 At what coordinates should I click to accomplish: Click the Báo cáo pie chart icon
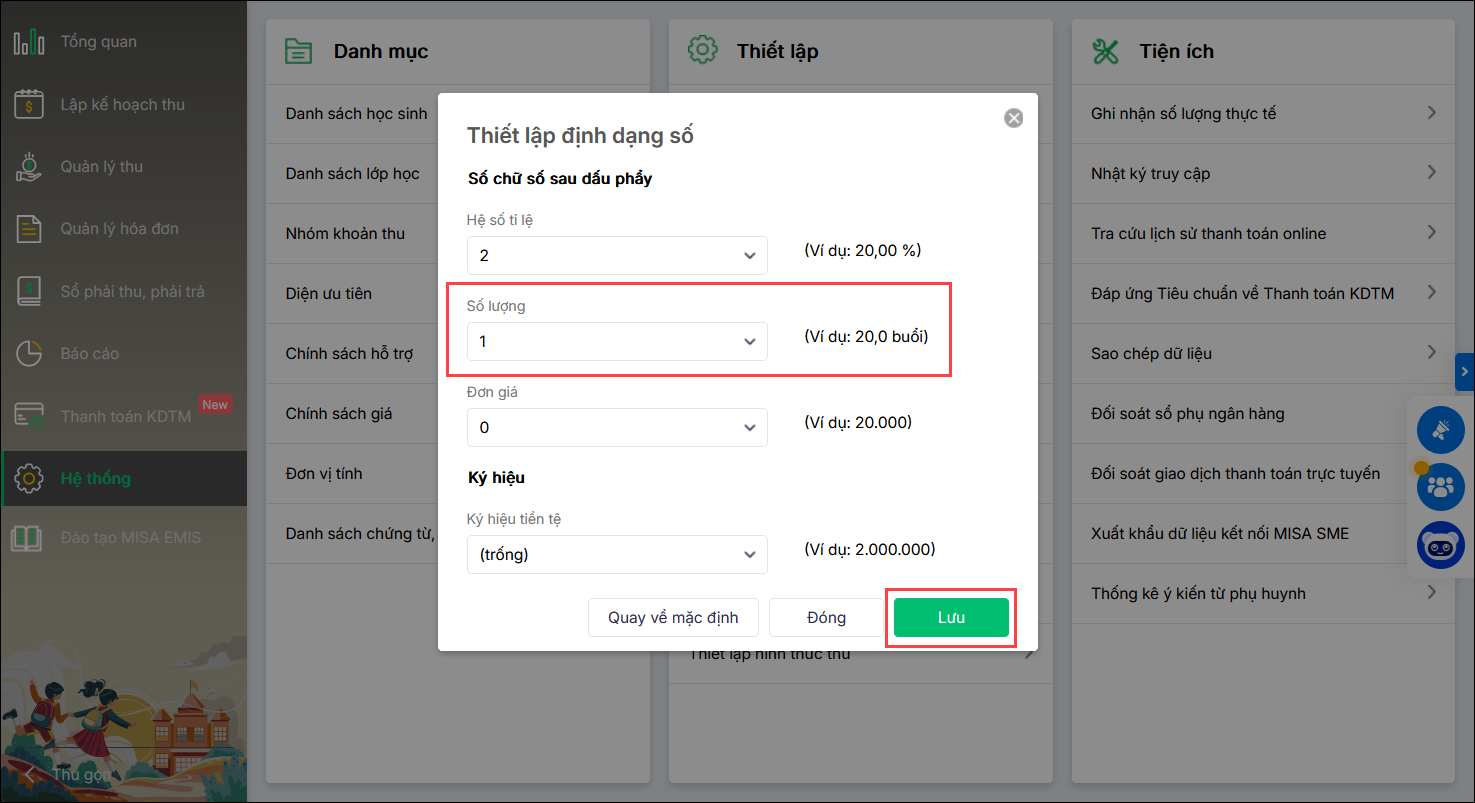point(29,353)
